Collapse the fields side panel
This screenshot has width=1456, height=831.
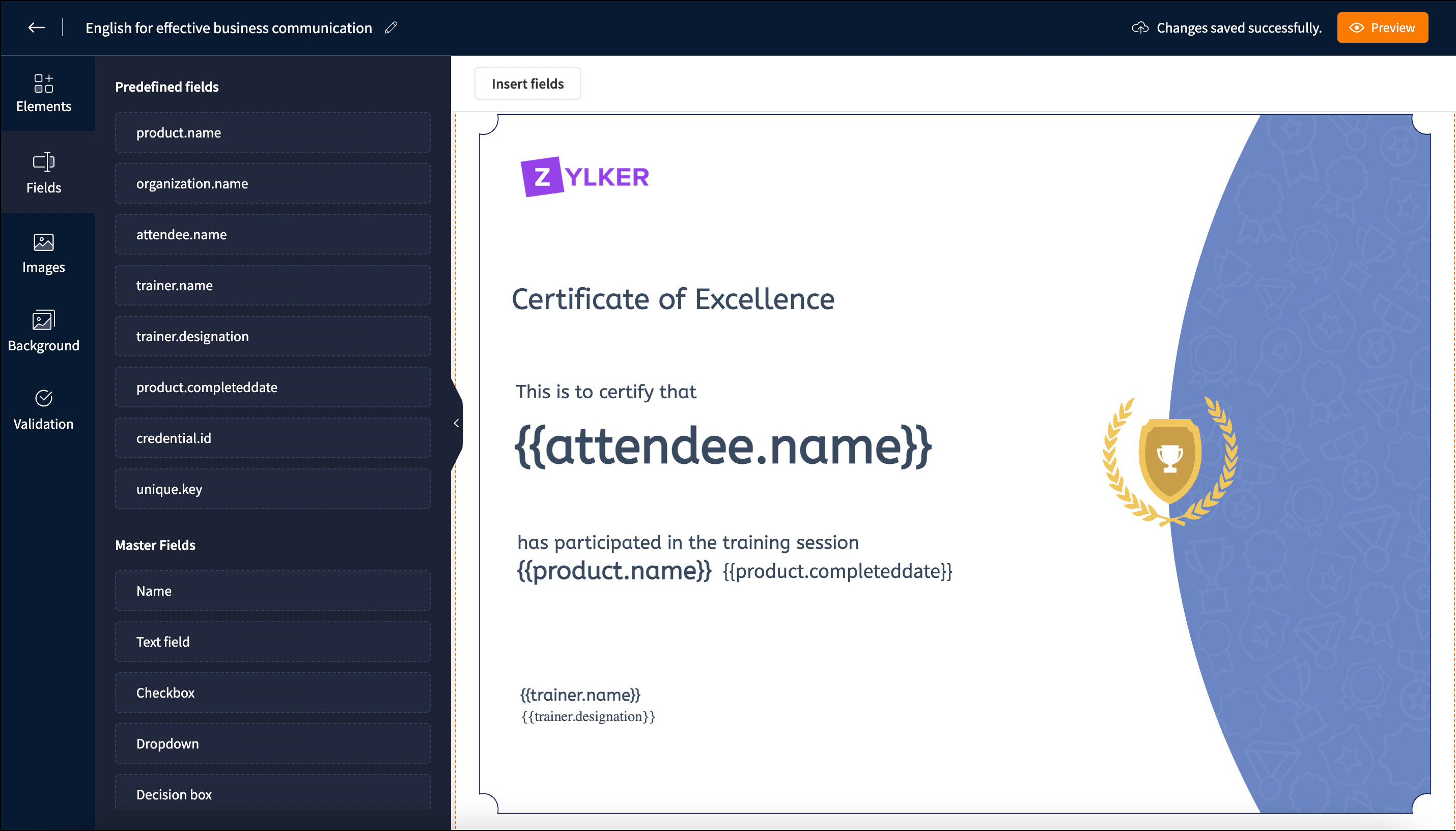tap(456, 423)
